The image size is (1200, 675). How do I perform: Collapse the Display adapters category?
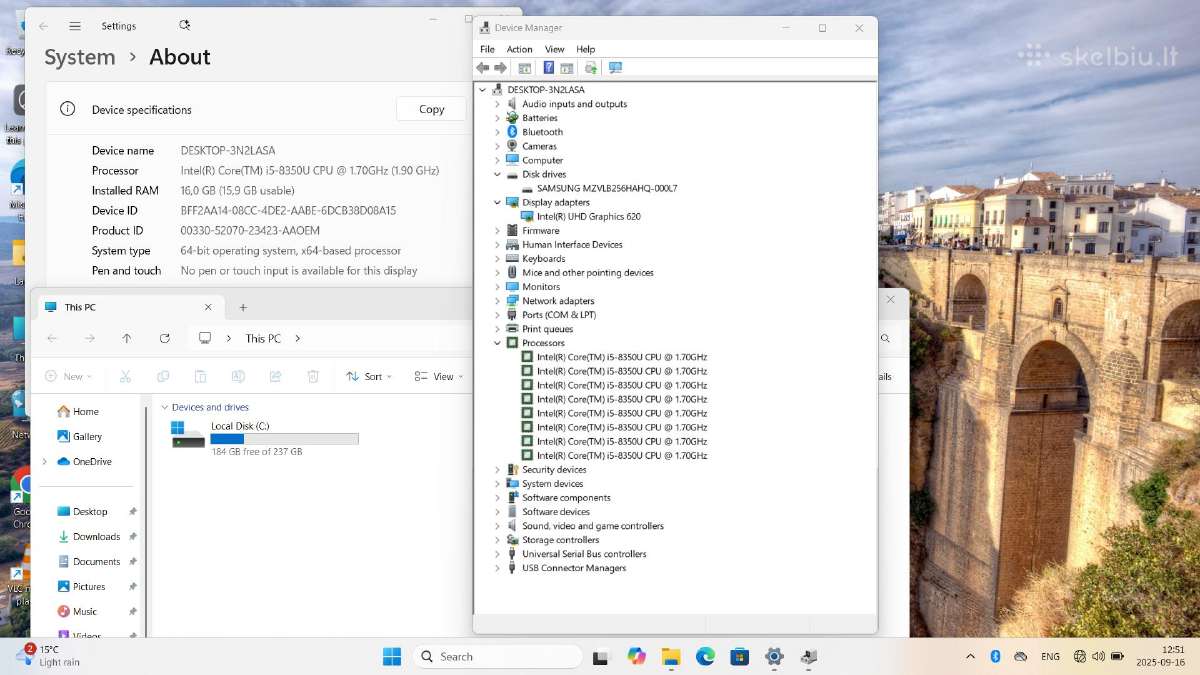tap(497, 202)
